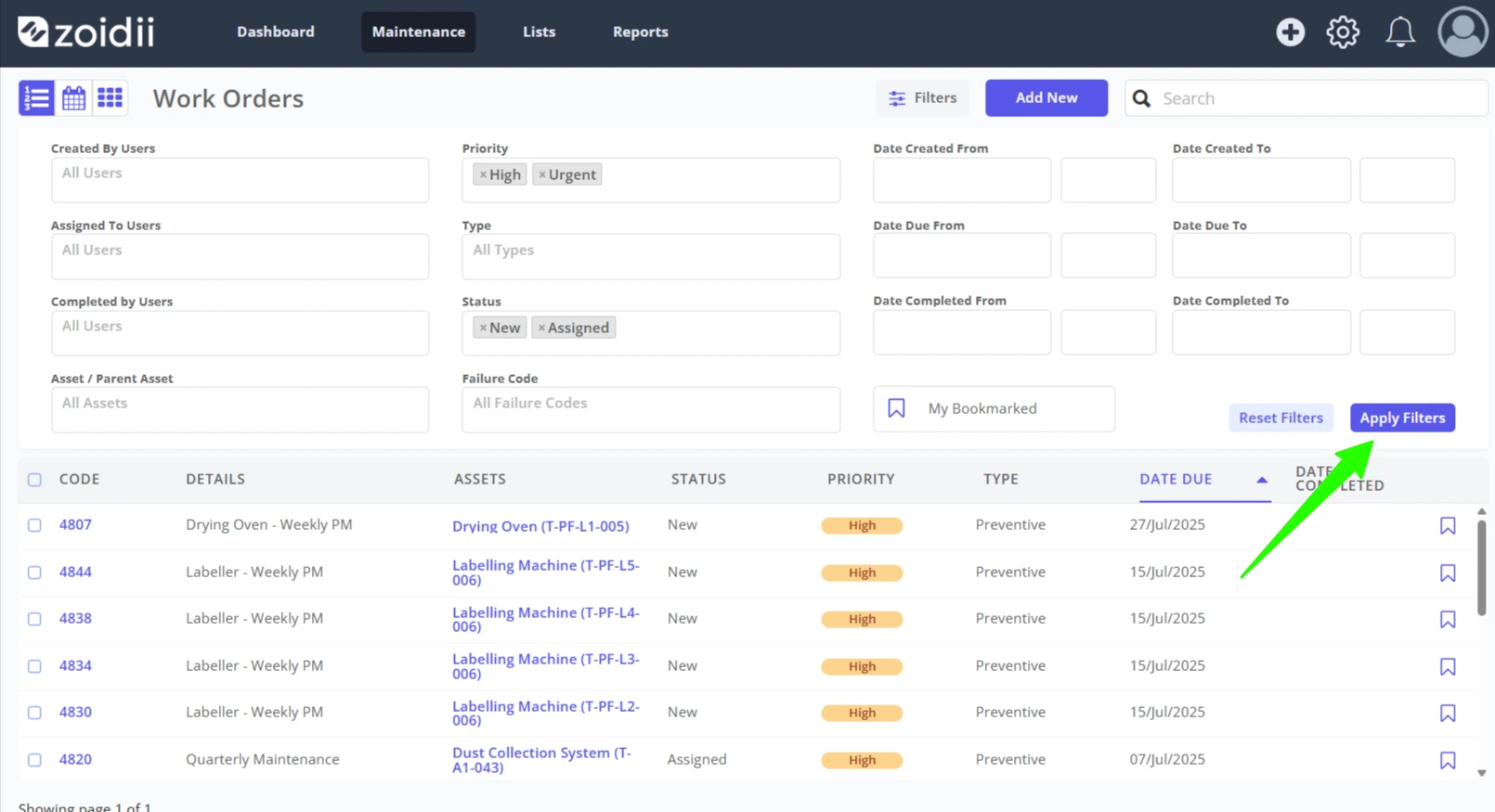Open Drying Oven (T-PF-L1-005) asset link
The image size is (1495, 812).
(540, 526)
